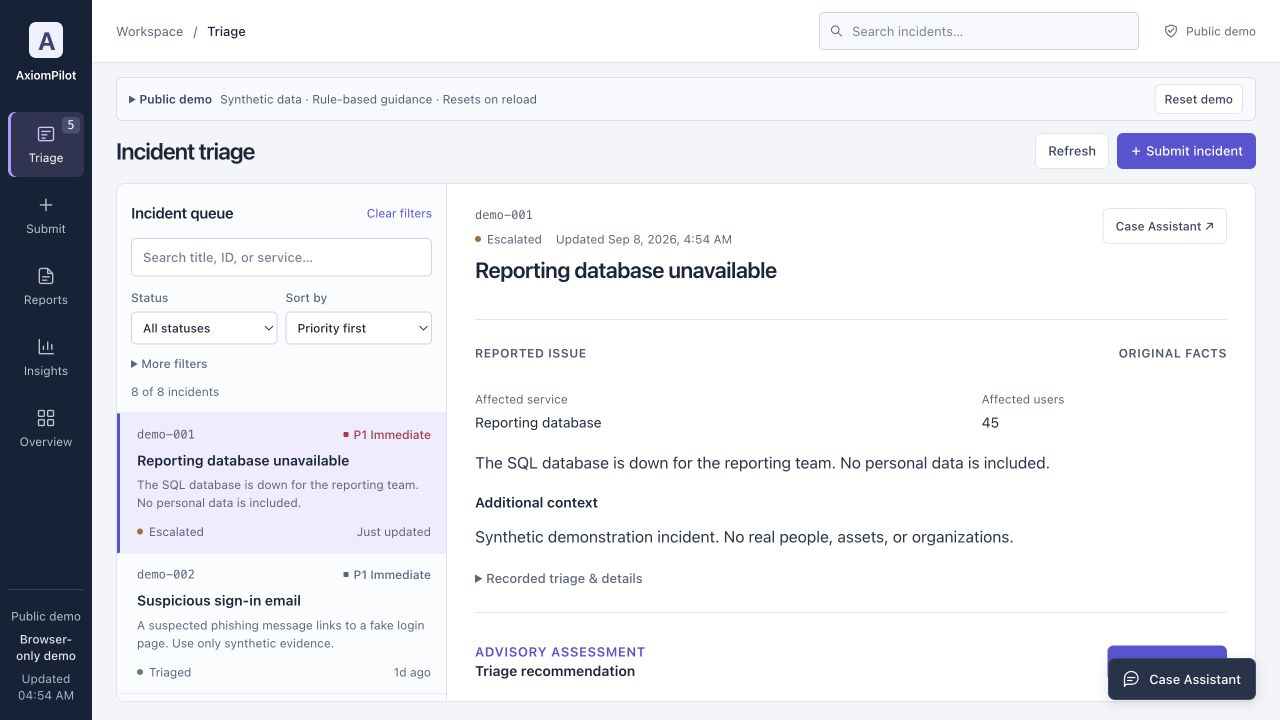Open the Priority first sort dropdown
The image size is (1280, 720).
[x=358, y=328]
